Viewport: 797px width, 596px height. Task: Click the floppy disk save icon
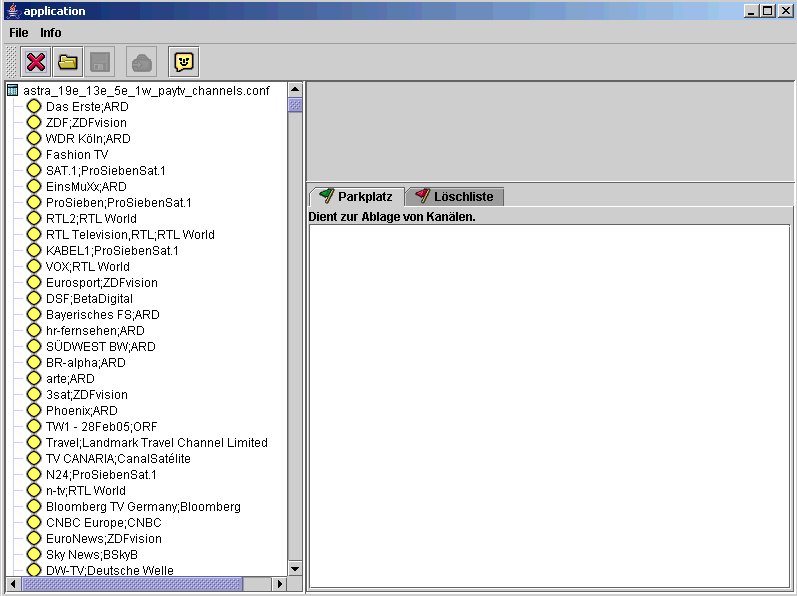[100, 62]
